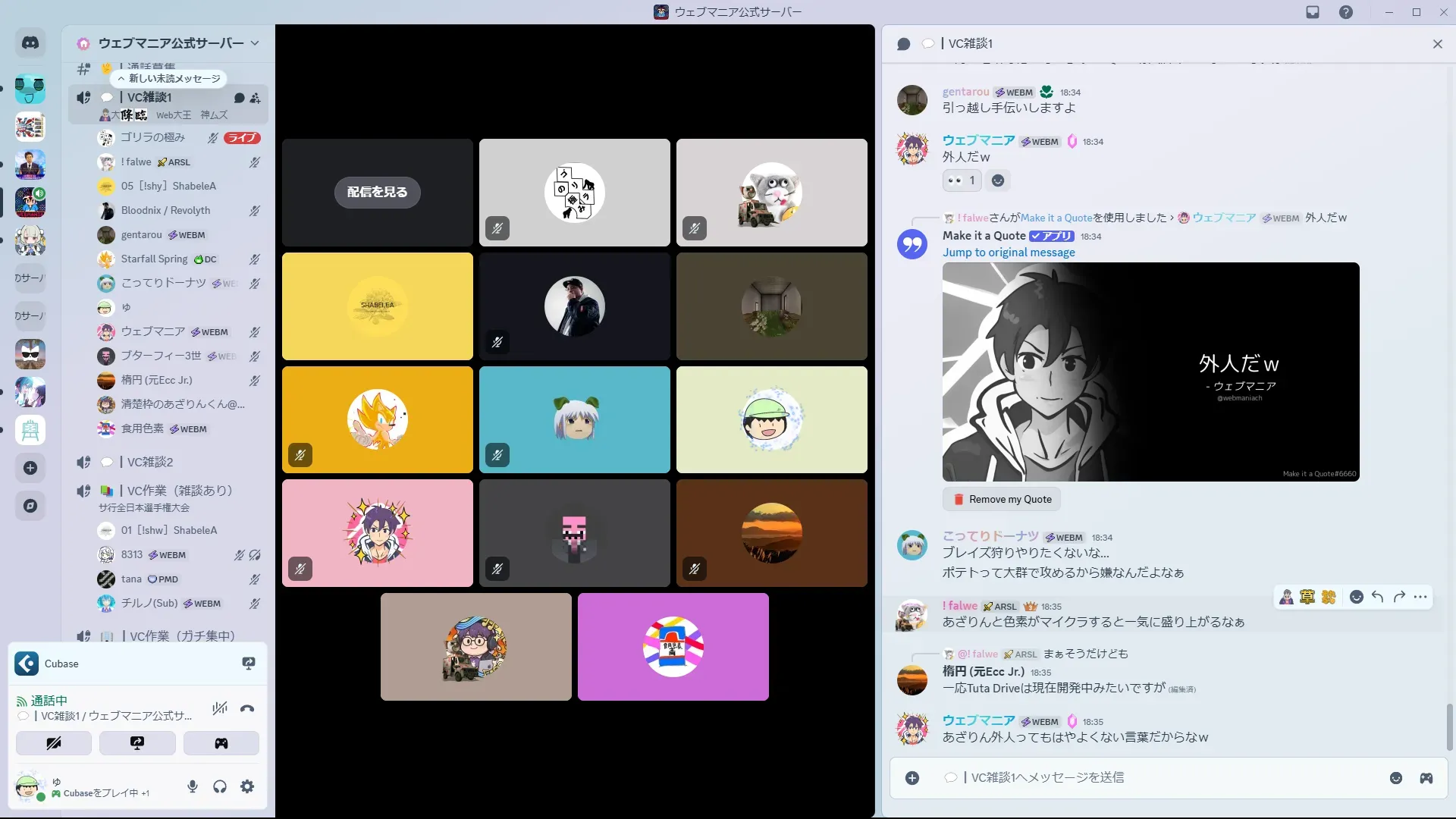Screen dimensions: 1456x819
Task: Toggle headphone deafen
Action: 220,787
